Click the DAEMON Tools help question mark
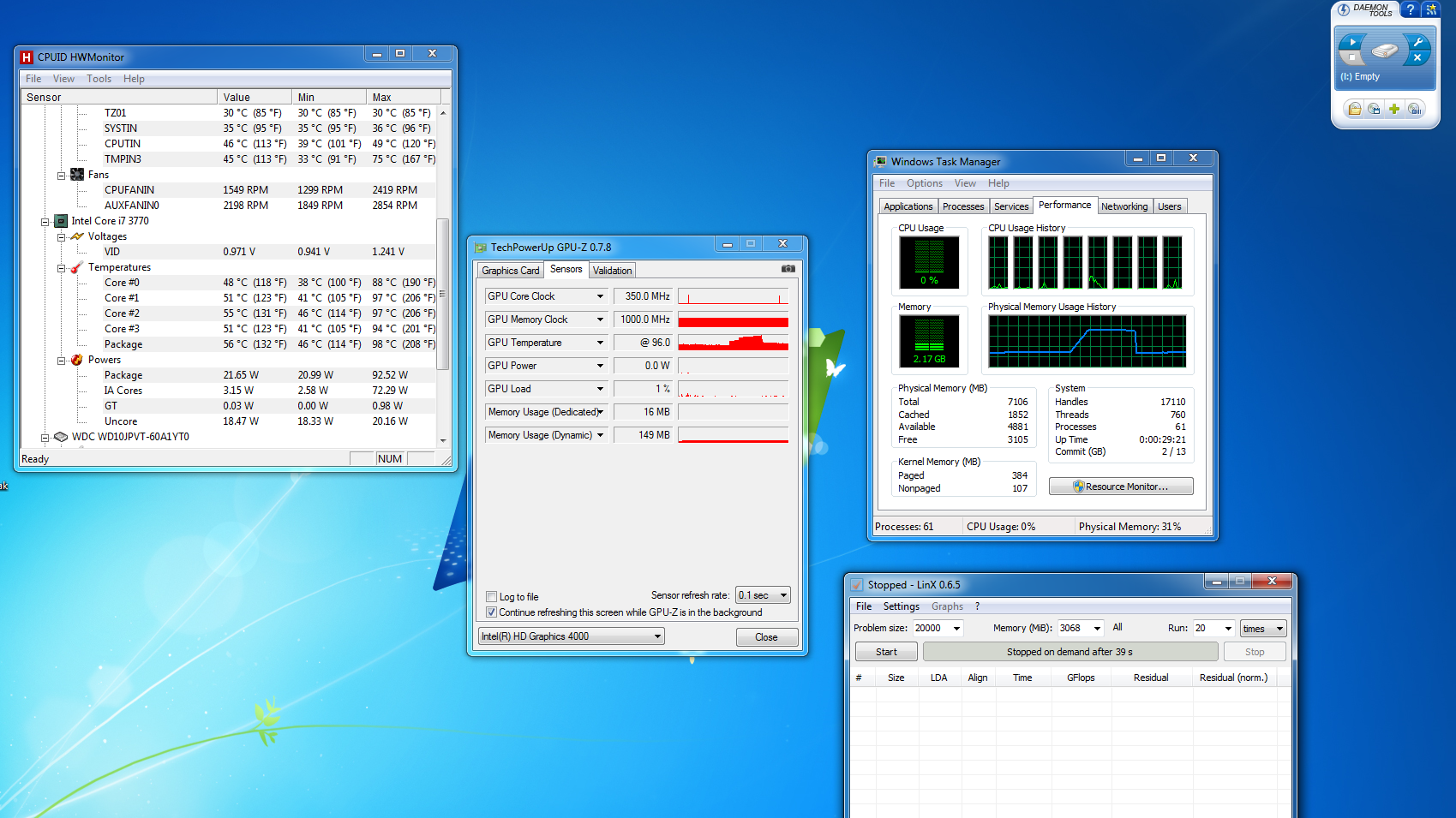 click(x=1410, y=9)
